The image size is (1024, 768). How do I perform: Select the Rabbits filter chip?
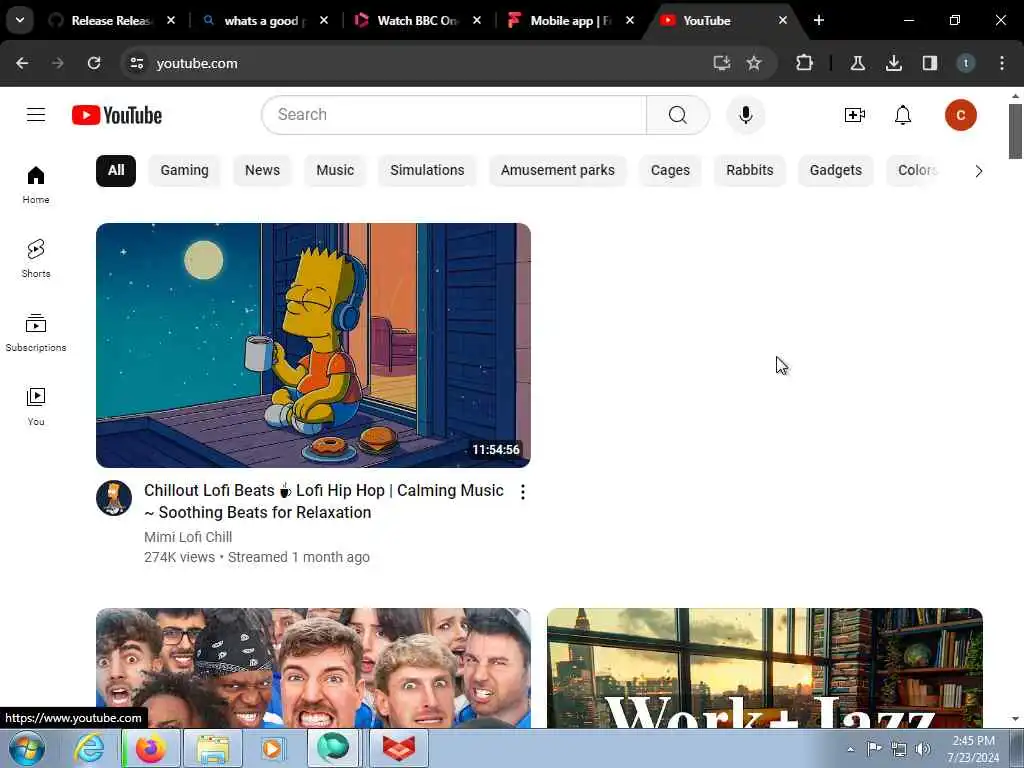750,170
